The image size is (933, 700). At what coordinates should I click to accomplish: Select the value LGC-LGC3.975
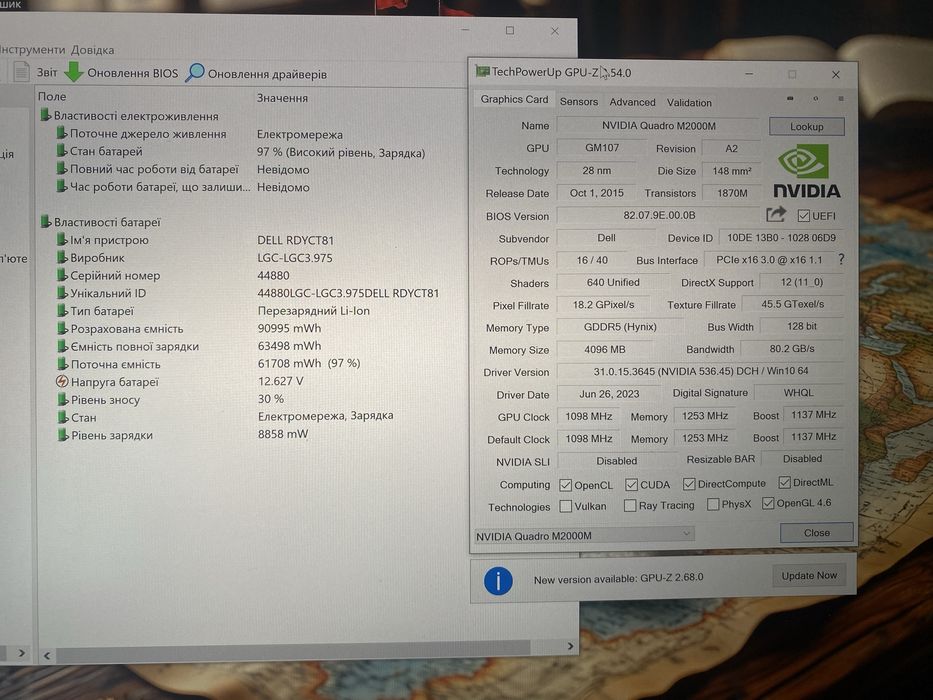pos(295,258)
